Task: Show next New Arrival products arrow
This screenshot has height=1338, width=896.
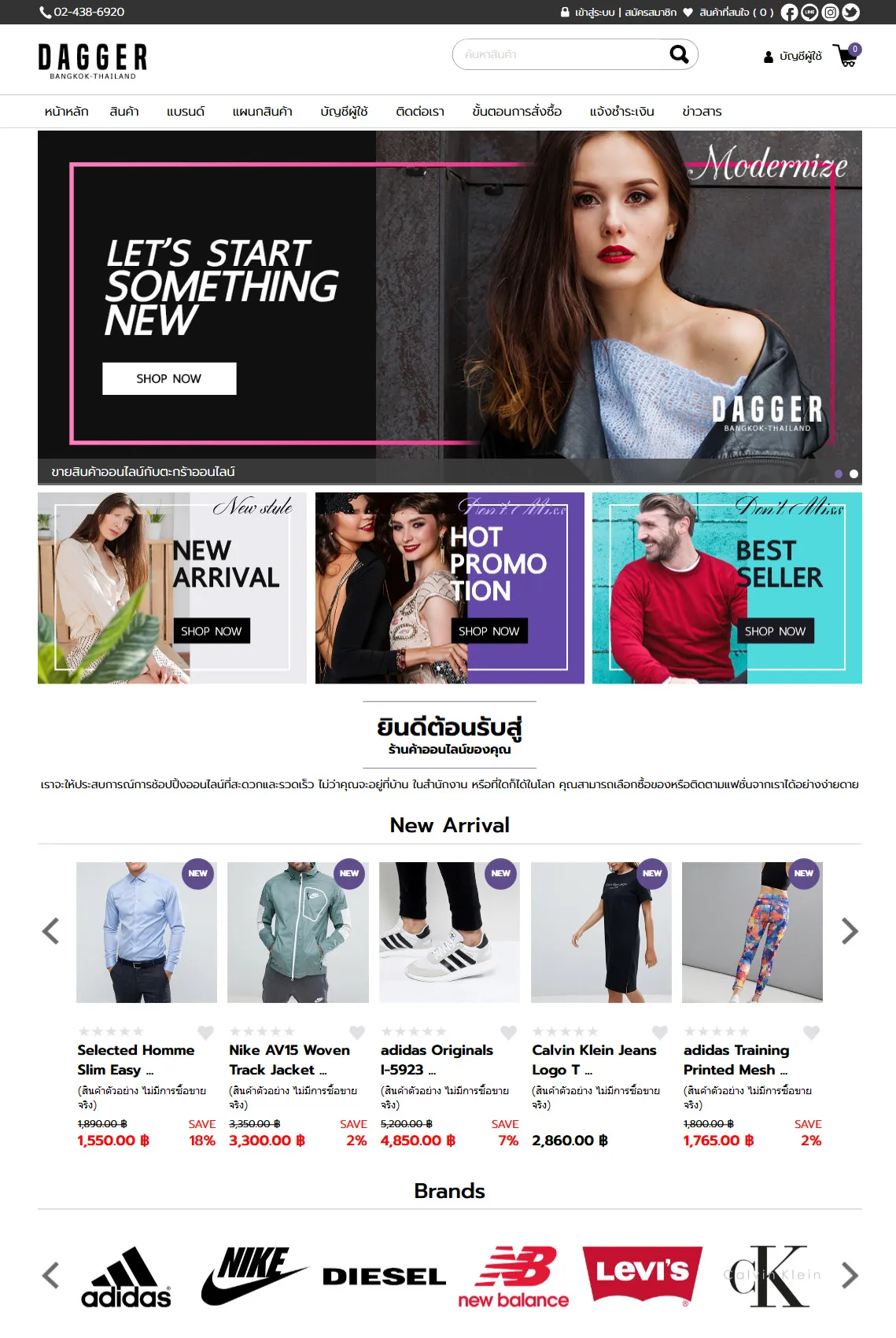Action: [x=850, y=931]
